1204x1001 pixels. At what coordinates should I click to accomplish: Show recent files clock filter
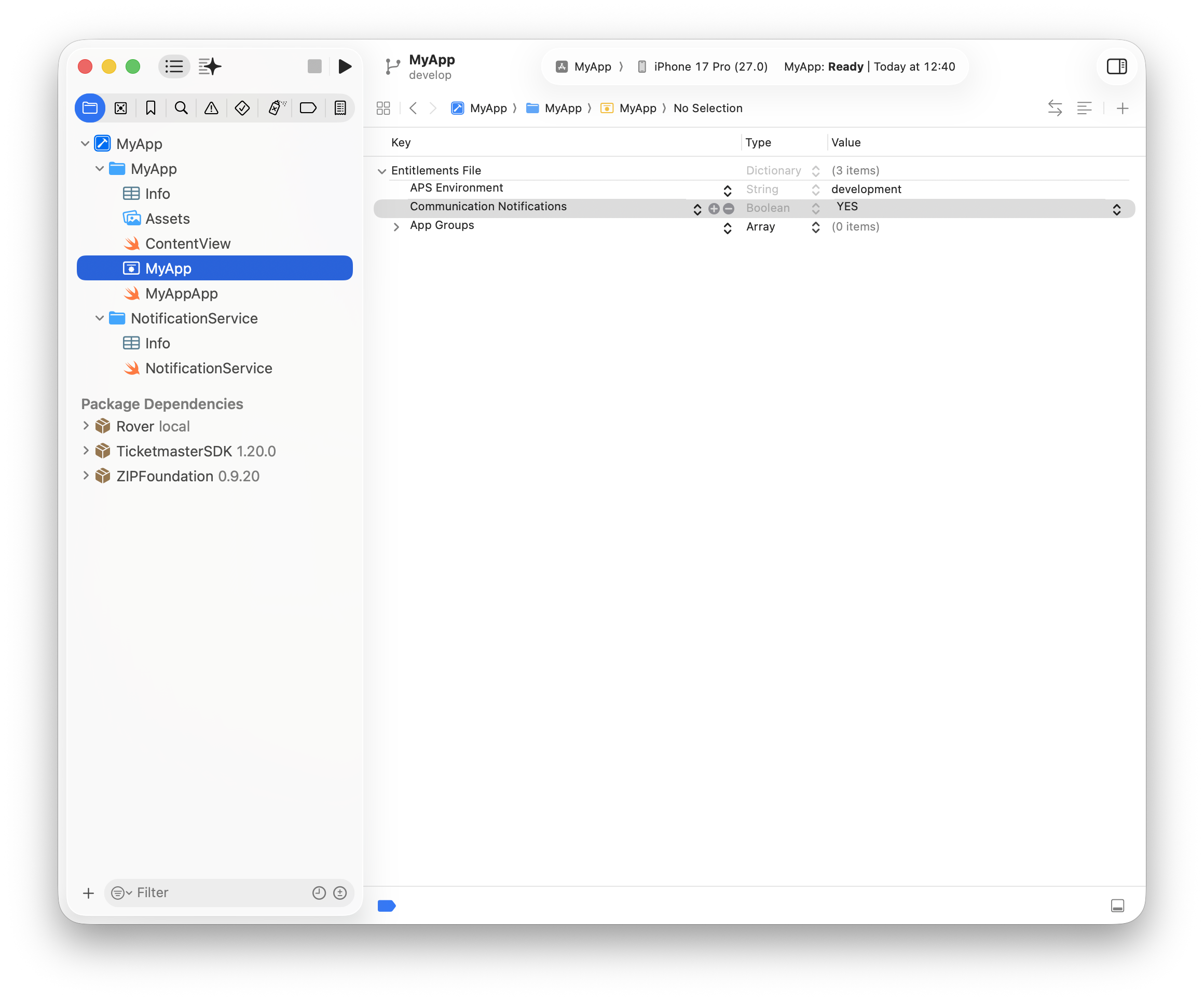(319, 892)
